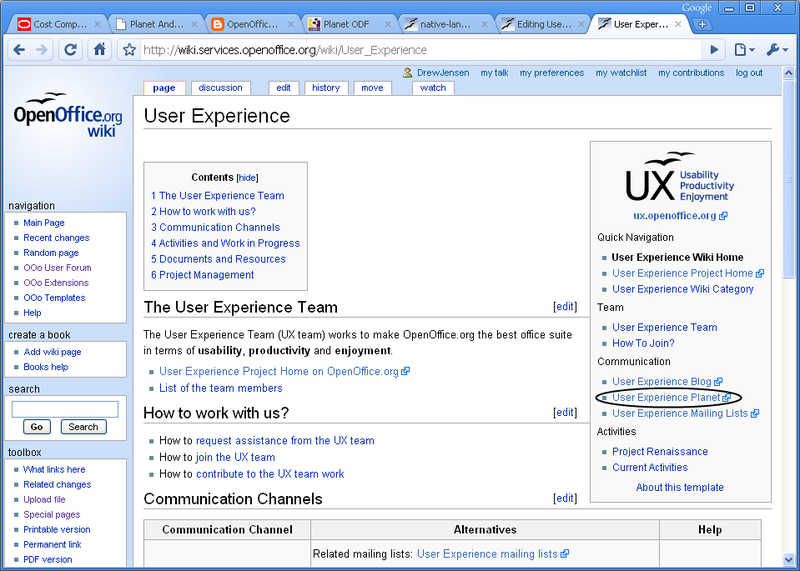Click the OpenOffice.org wiki logo

[68, 116]
